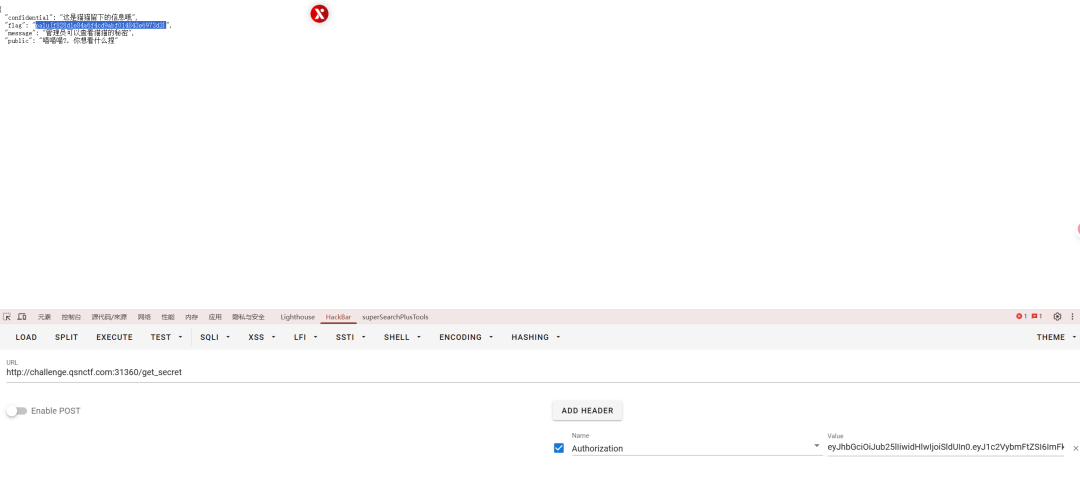Click the red error count indicator

click(1021, 317)
